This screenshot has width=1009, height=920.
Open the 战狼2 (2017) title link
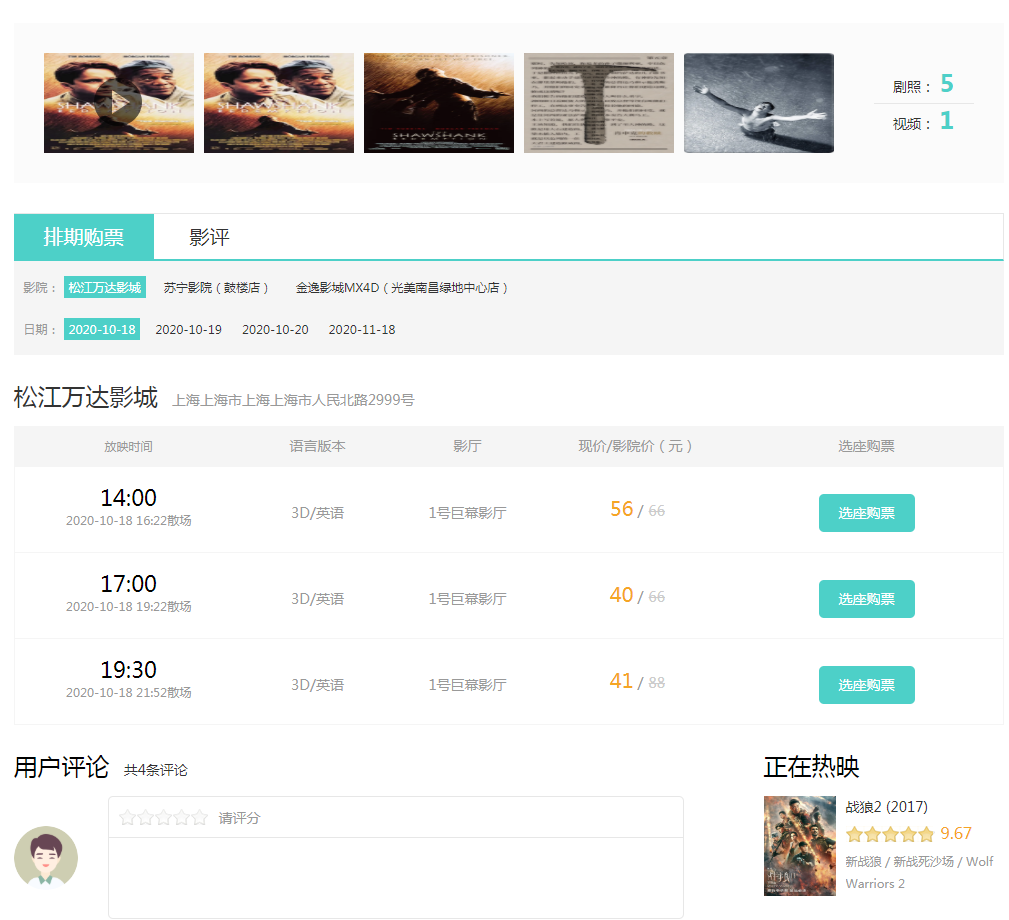coord(887,807)
